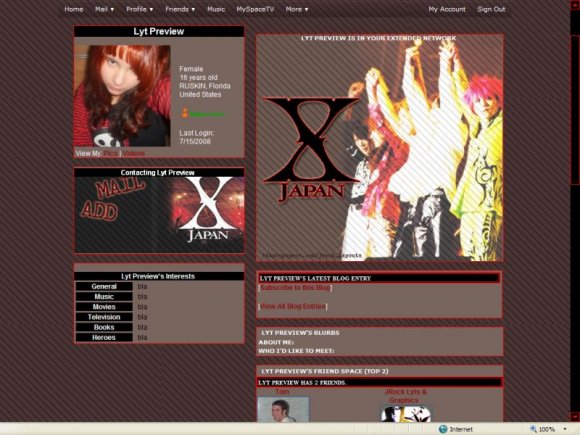Image resolution: width=580 pixels, height=435 pixels.
Task: Click the Sign Out link
Action: pyautogui.click(x=491, y=9)
